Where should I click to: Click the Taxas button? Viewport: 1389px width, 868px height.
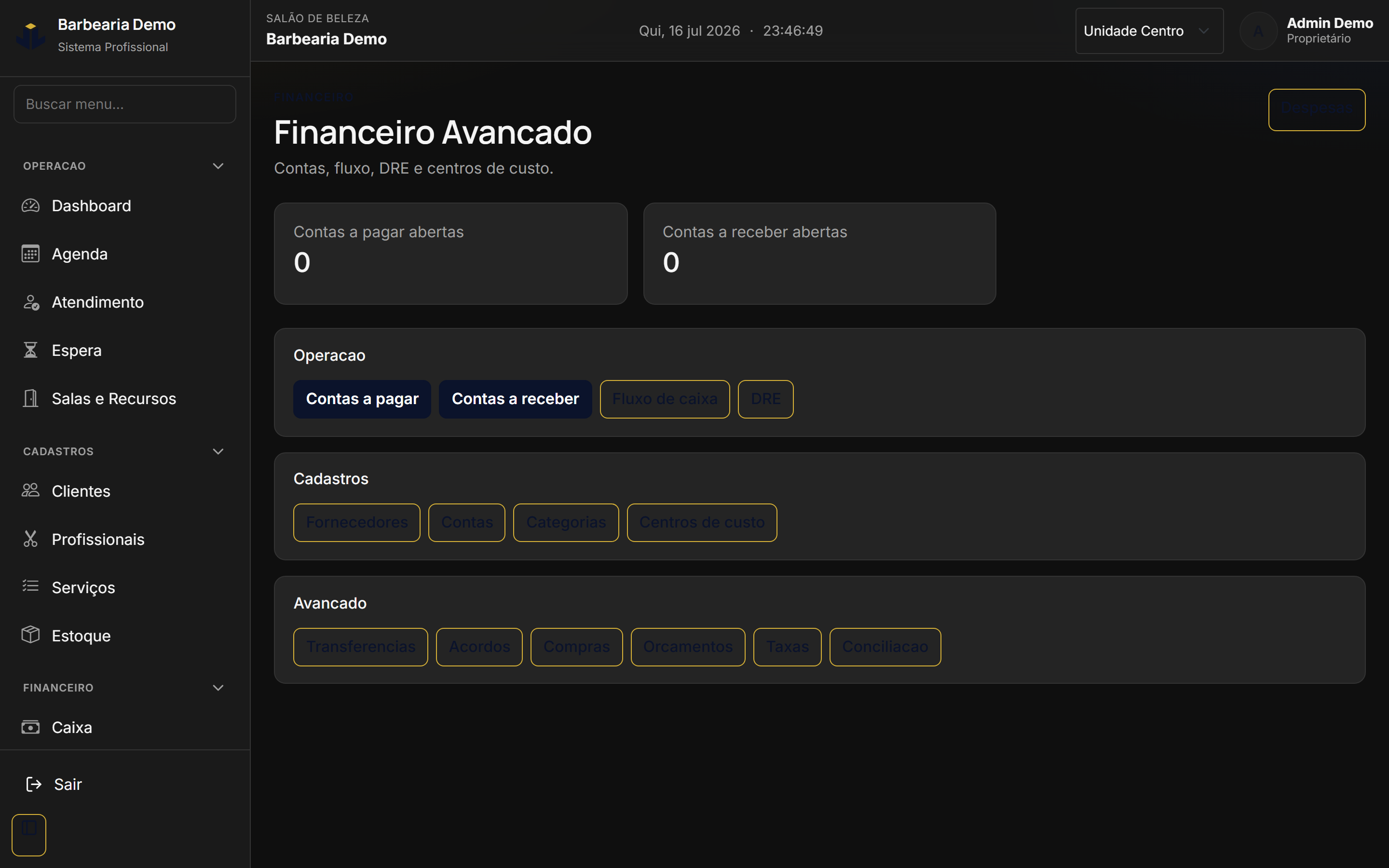(788, 647)
